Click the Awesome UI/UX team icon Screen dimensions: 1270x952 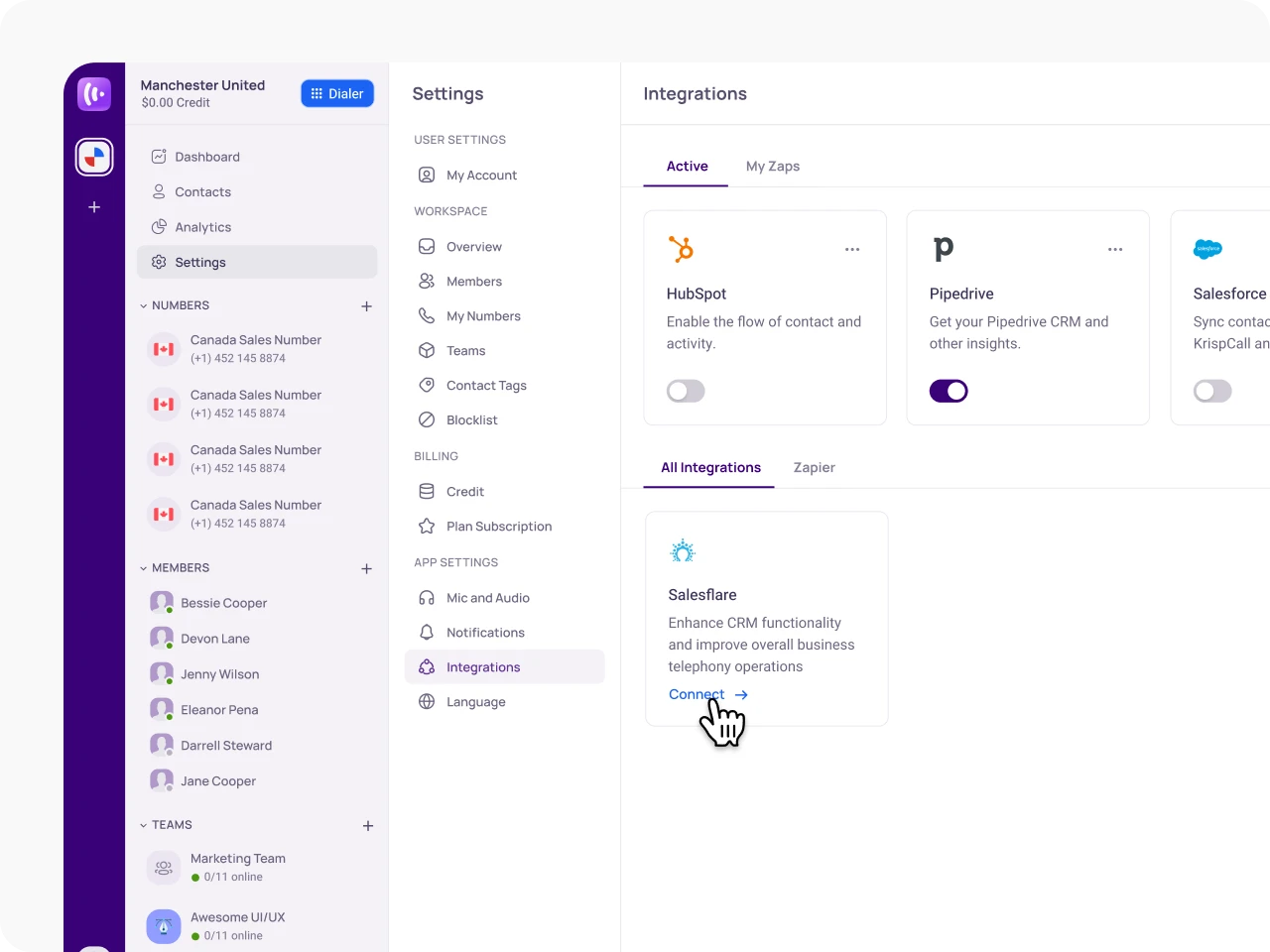(x=164, y=926)
